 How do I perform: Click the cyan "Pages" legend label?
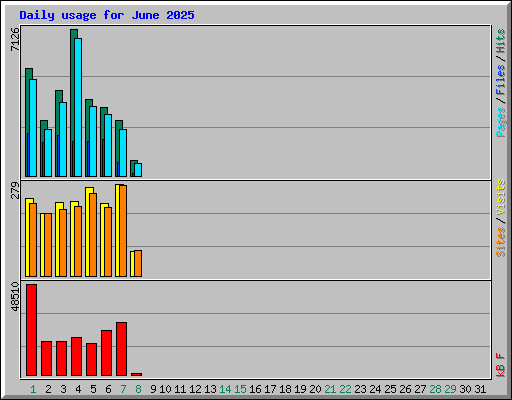(500, 122)
